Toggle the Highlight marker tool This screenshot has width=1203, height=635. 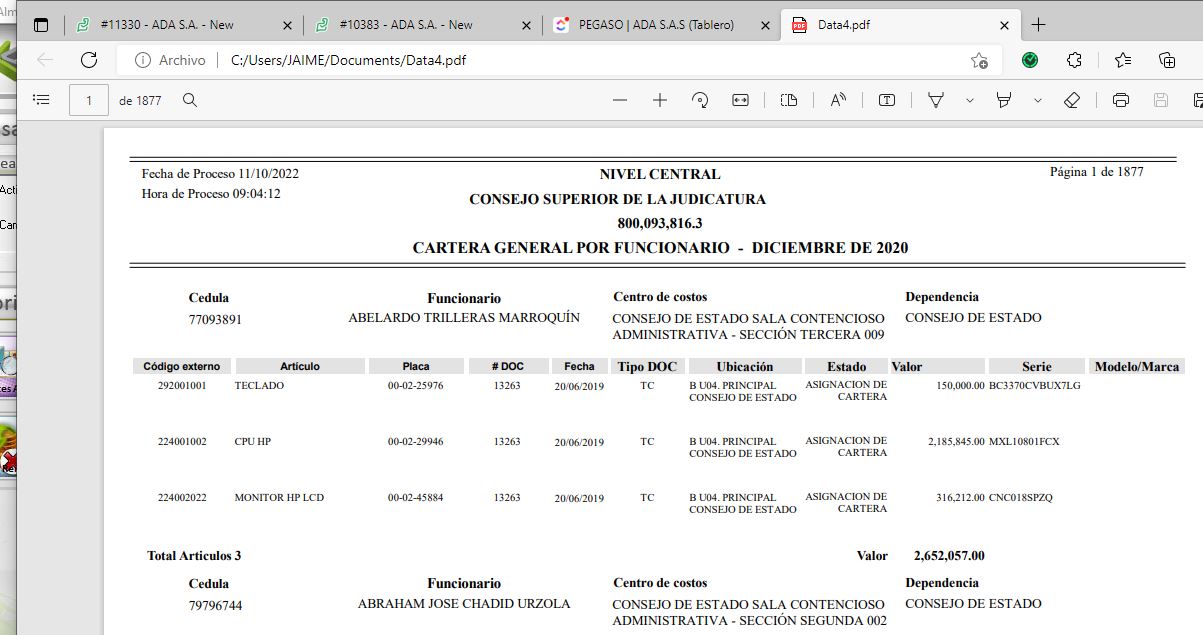(x=1004, y=100)
